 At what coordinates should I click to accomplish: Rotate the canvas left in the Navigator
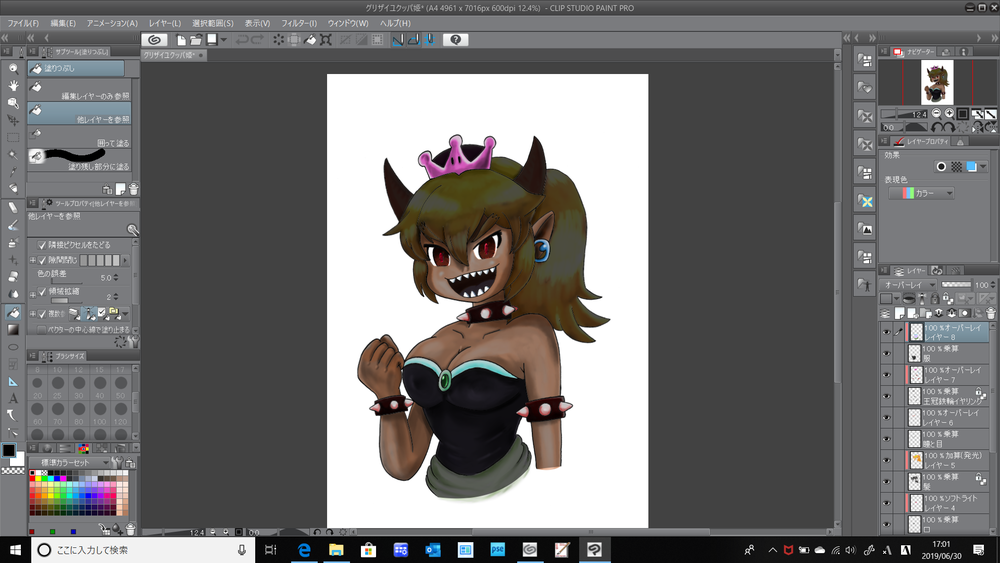[x=938, y=127]
